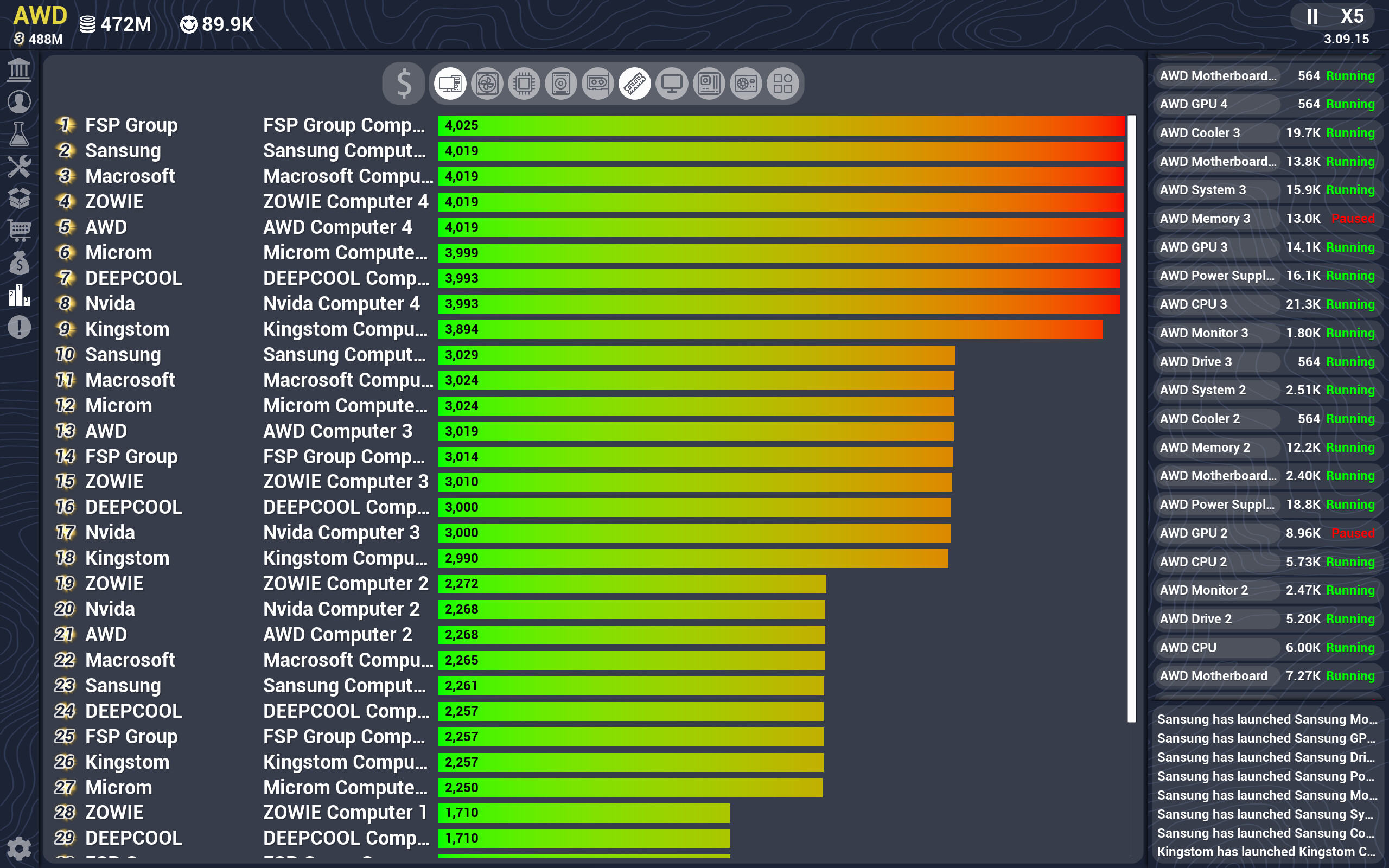This screenshot has height=868, width=1389.
Task: Toggle Running status of AWD Drive 2
Action: (1350, 619)
